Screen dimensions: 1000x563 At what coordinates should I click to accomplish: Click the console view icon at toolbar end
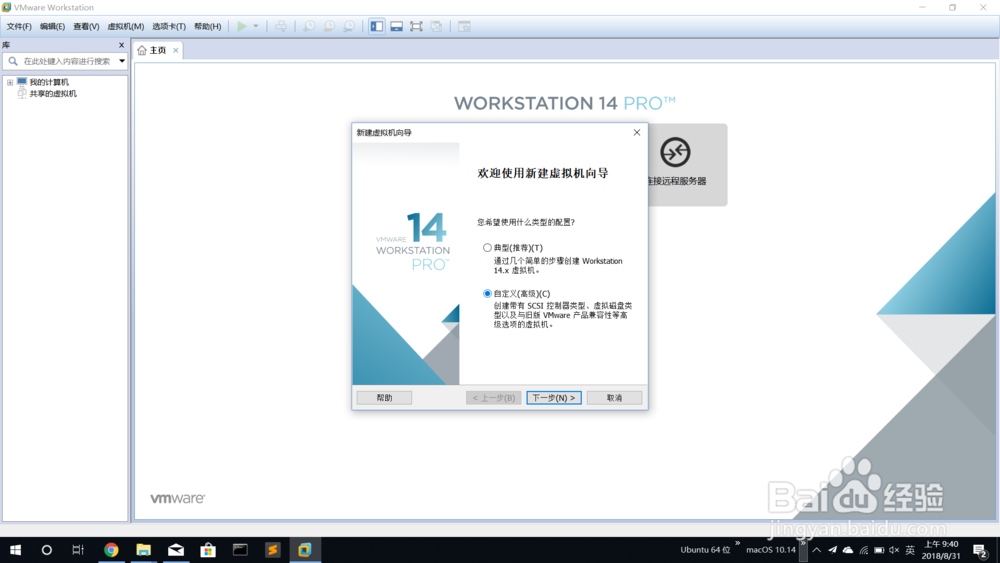click(464, 26)
